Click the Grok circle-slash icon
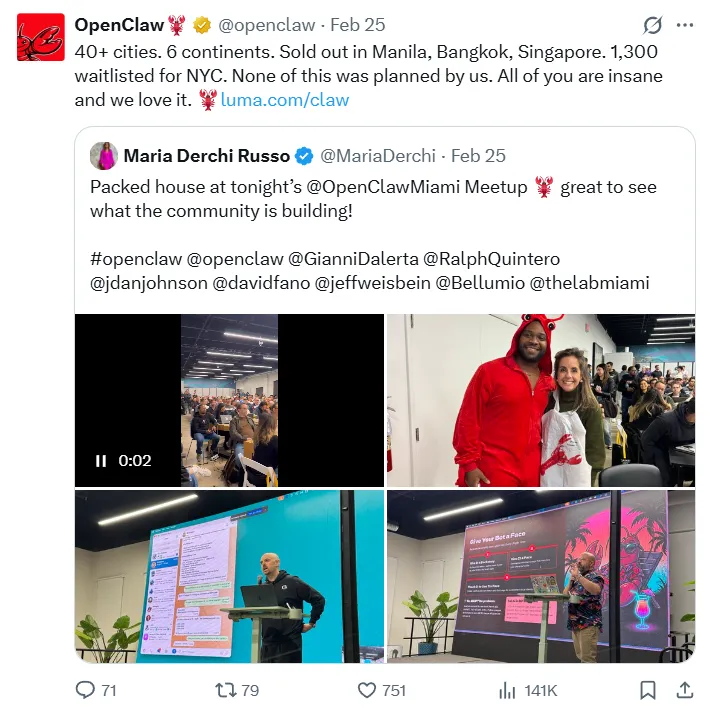The width and height of the screenshot is (712, 714). [x=652, y=25]
